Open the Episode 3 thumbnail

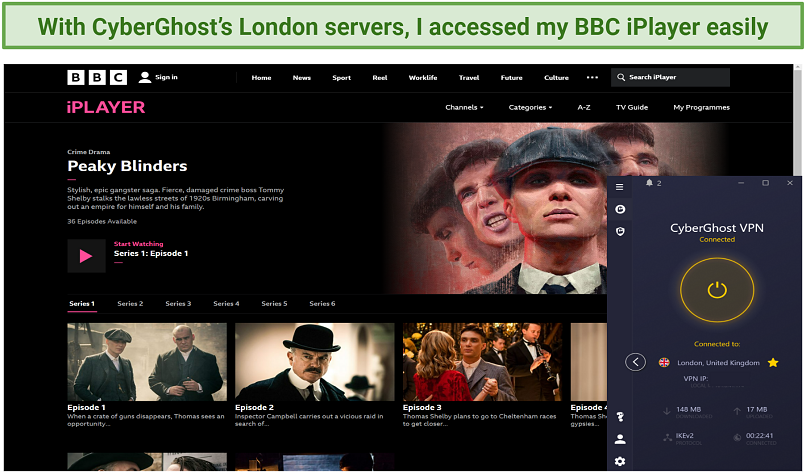(x=482, y=362)
